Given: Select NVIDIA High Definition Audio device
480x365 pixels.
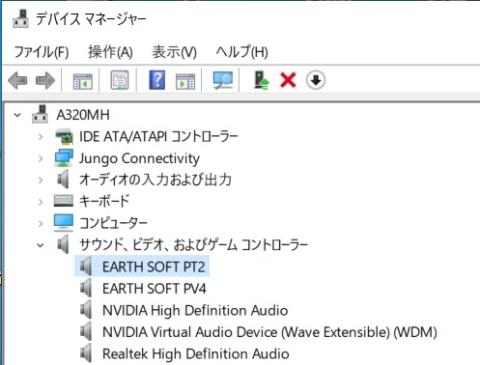Looking at the screenshot, I should [195, 310].
